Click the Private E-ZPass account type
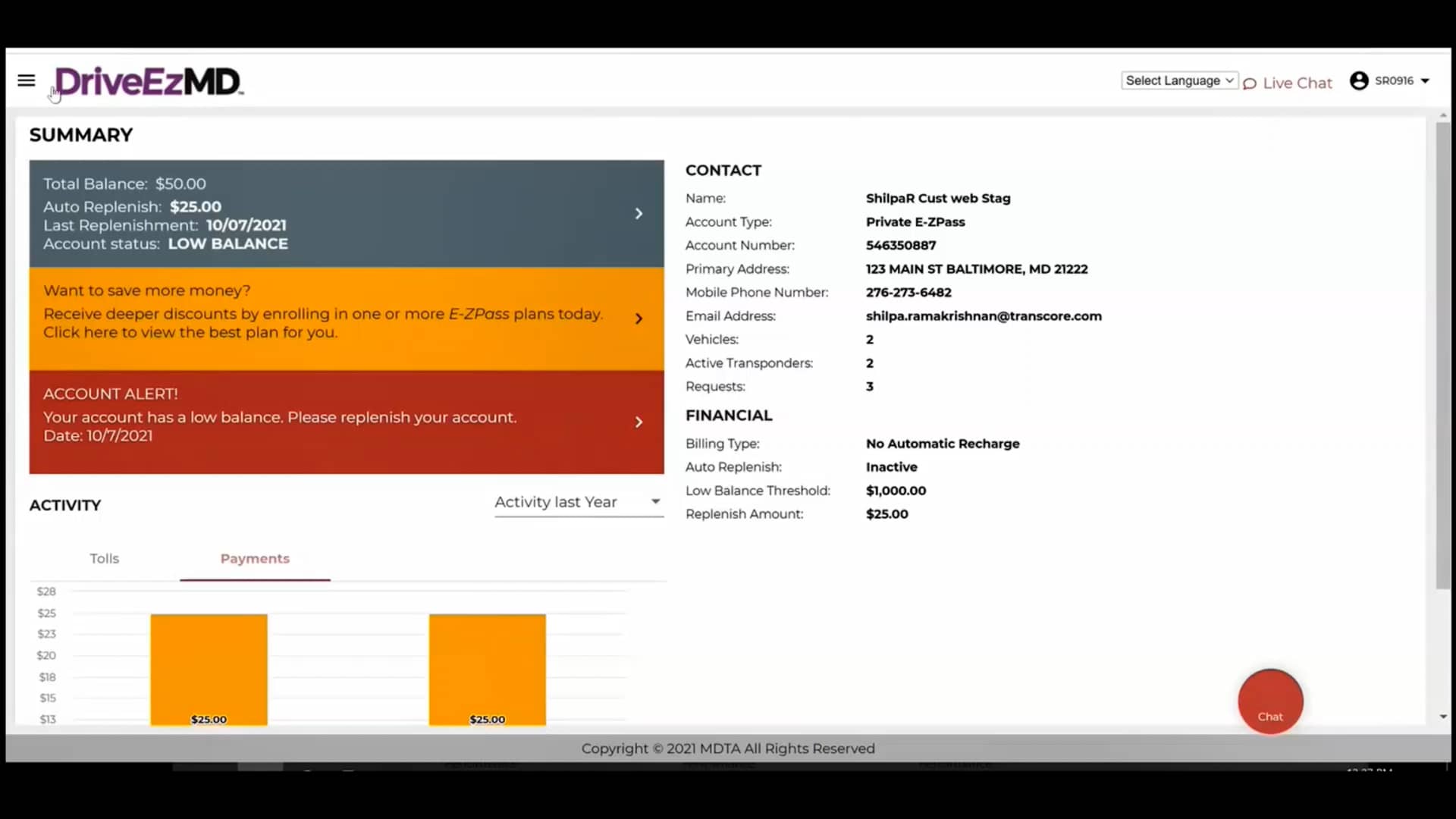This screenshot has width=1456, height=819. tap(915, 222)
